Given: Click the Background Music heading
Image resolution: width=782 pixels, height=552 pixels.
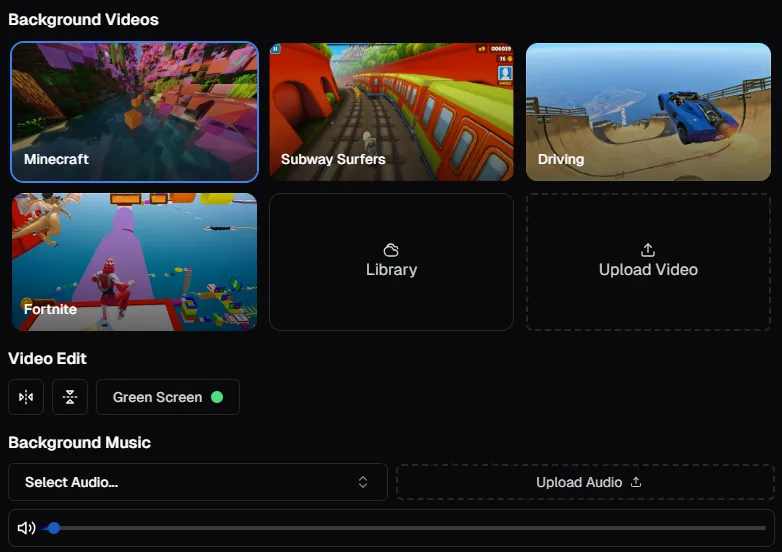Looking at the screenshot, I should (79, 442).
